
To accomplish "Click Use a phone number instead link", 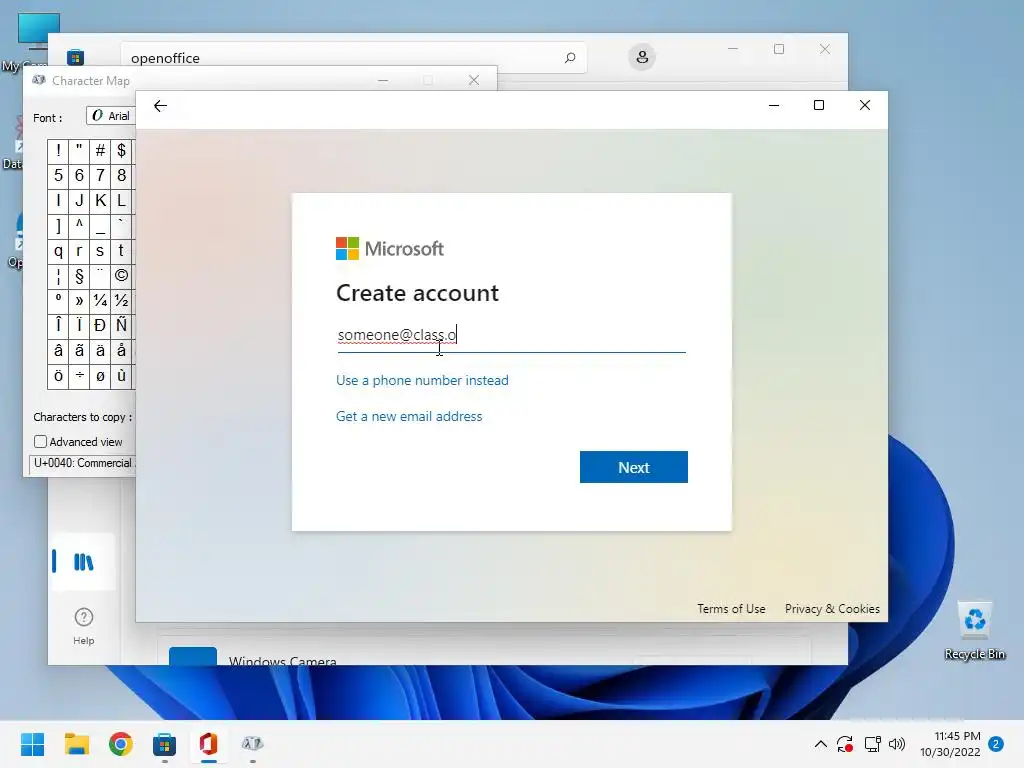I will click(x=422, y=380).
